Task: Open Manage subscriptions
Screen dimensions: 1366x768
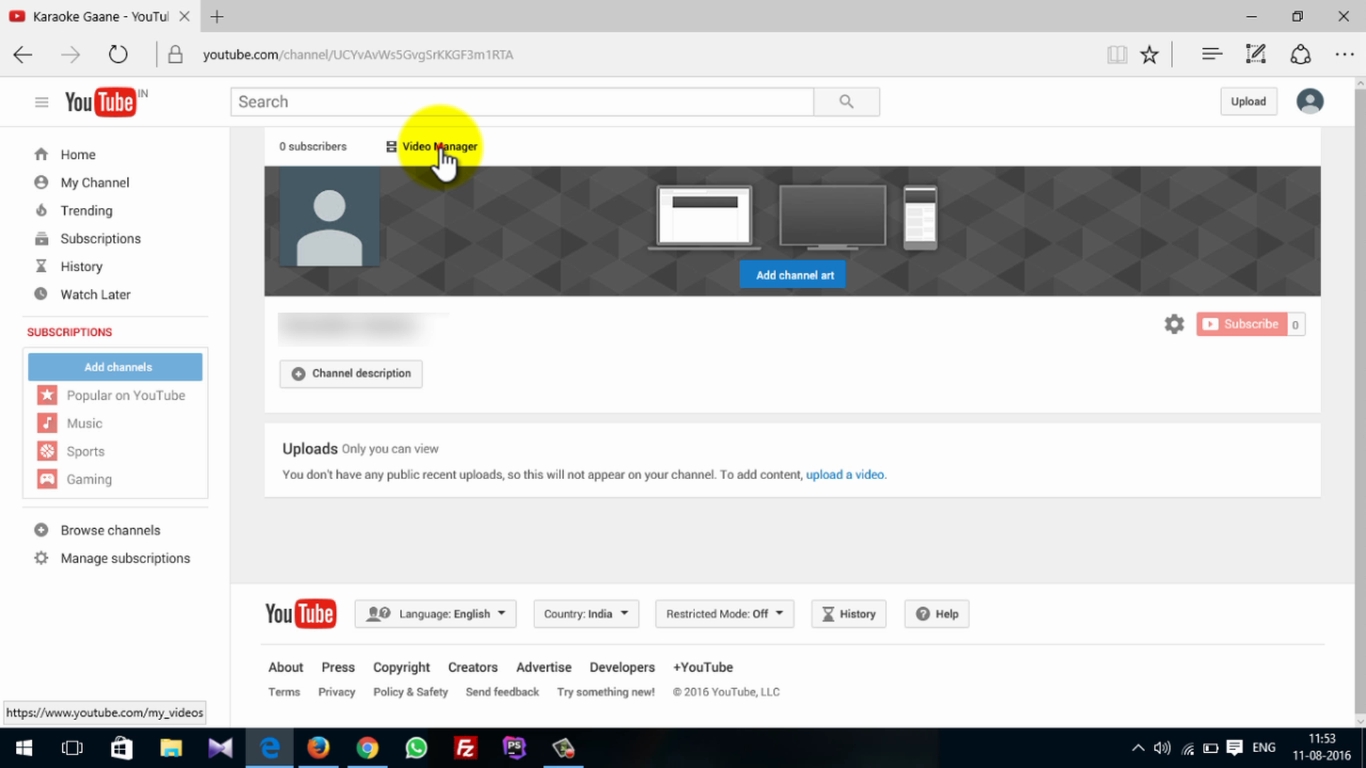Action: point(125,558)
